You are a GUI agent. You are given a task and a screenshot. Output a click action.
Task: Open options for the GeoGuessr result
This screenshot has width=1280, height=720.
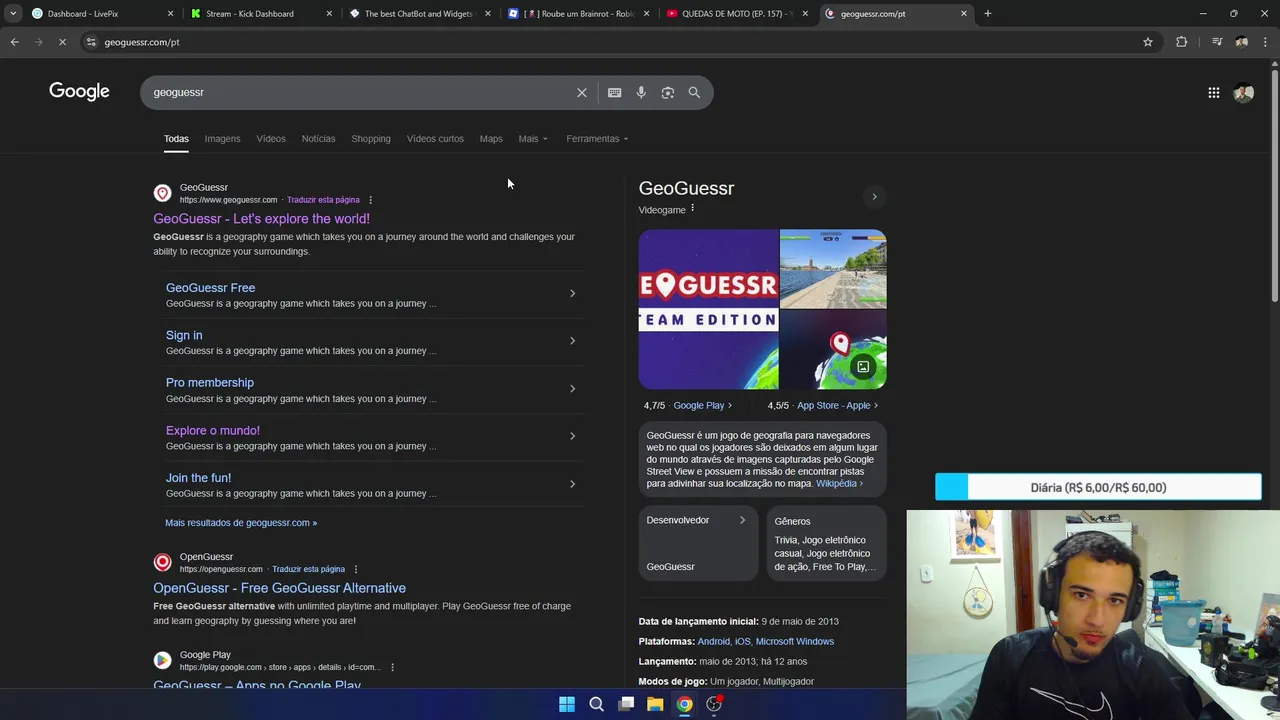370,200
